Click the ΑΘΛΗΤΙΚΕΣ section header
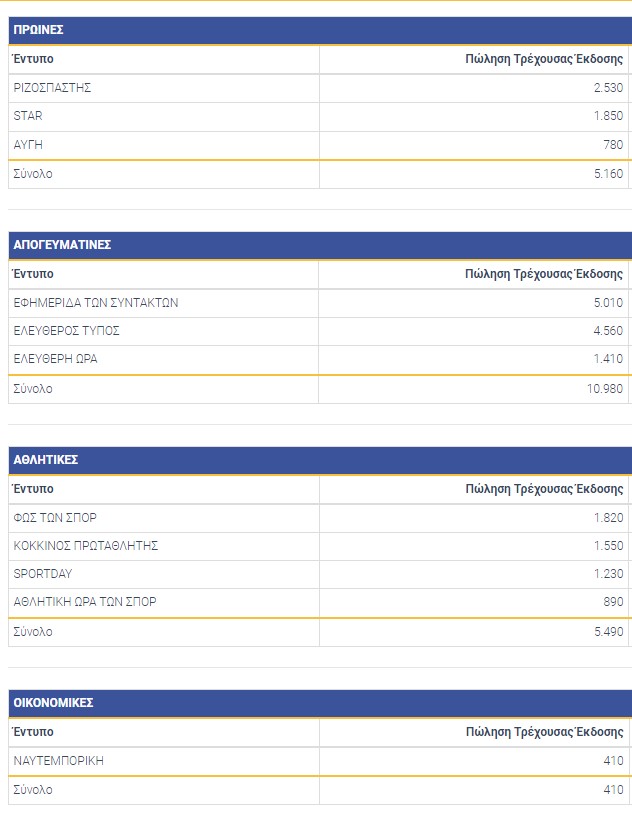Image resolution: width=632 pixels, height=829 pixels. tap(320, 460)
